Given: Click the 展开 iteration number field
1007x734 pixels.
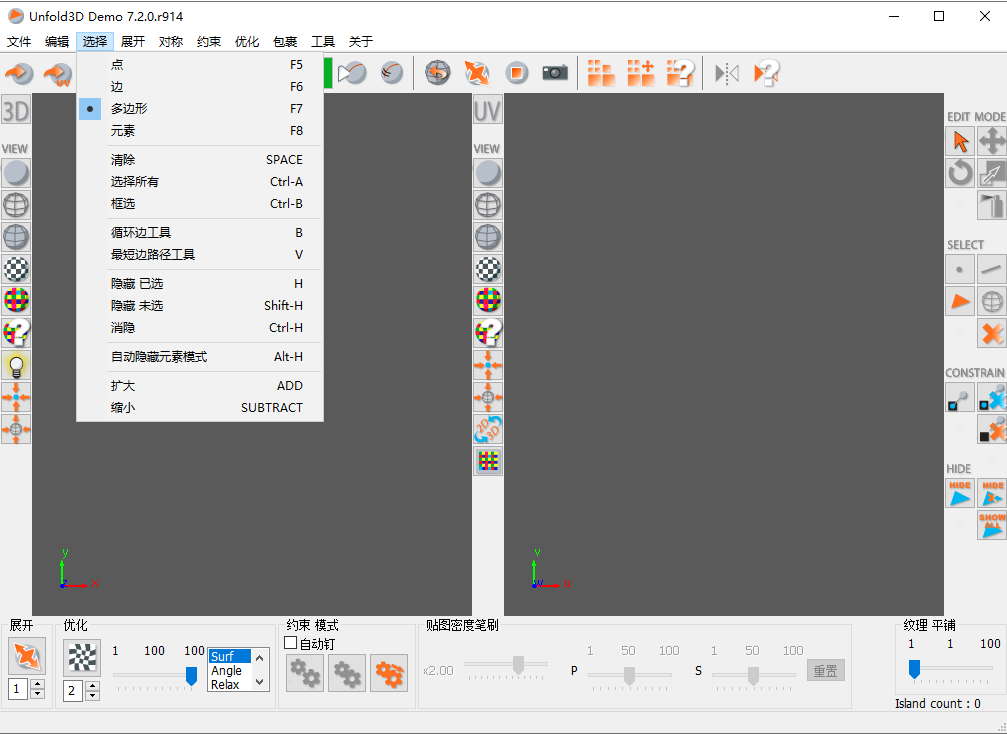Looking at the screenshot, I should [18, 690].
